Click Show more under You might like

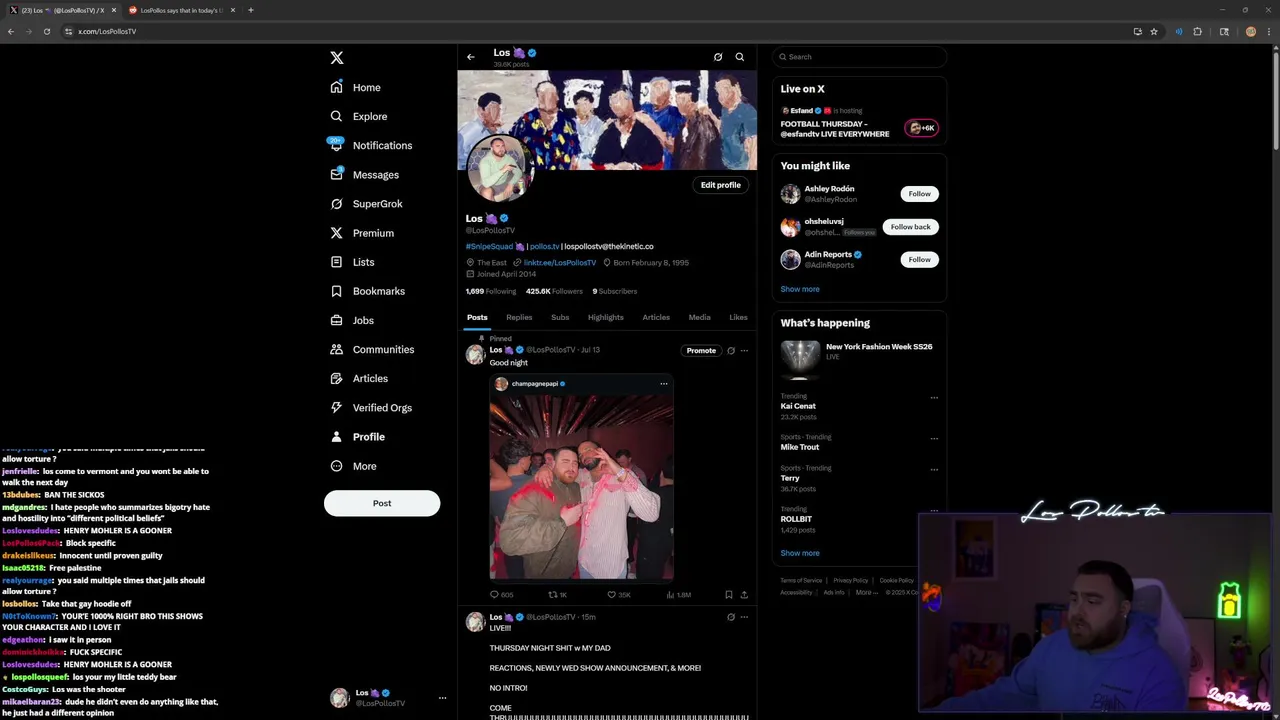pos(800,289)
